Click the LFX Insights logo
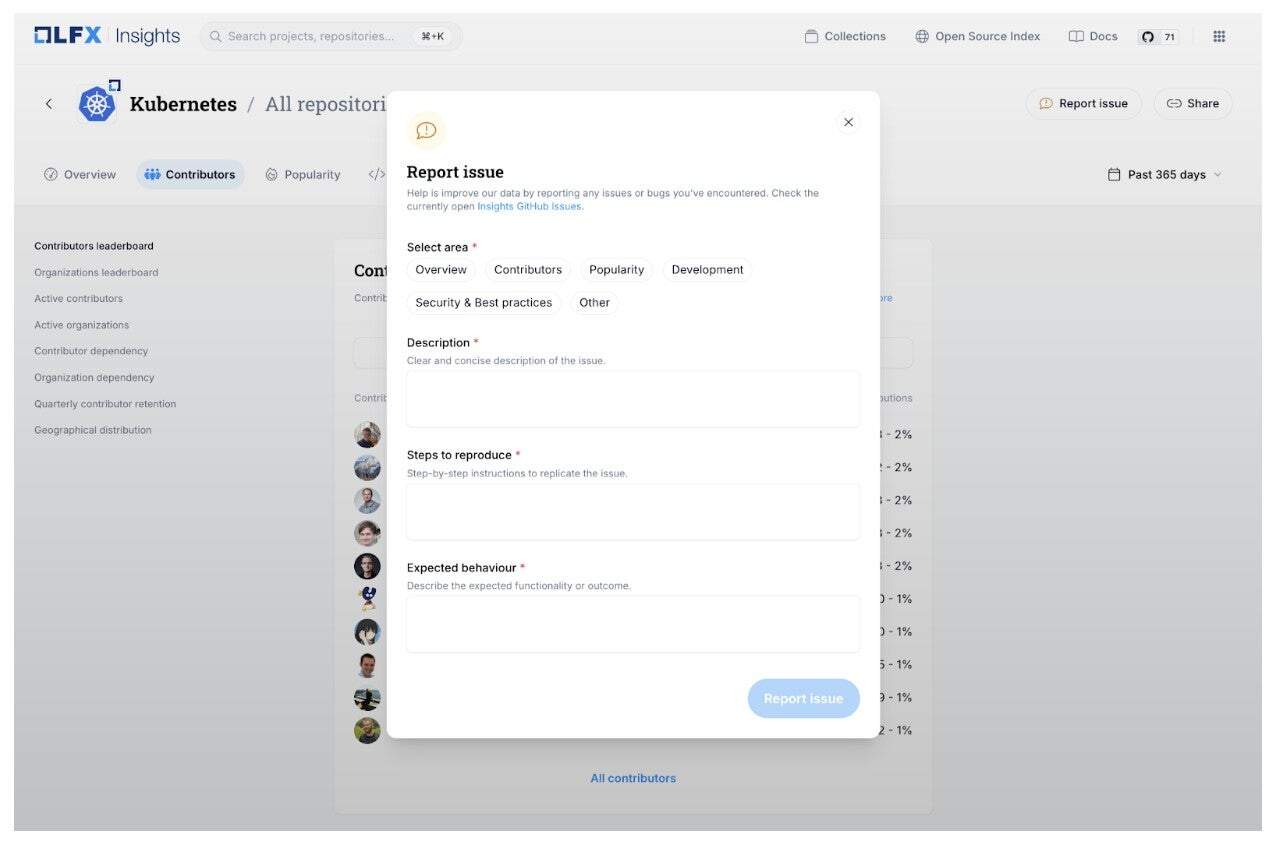The width and height of the screenshot is (1272, 846). click(107, 36)
